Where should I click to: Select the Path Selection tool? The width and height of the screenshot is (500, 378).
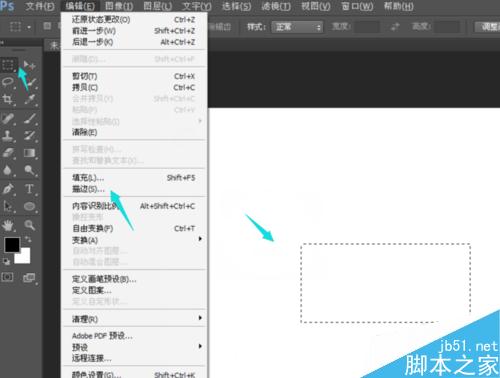[8, 206]
